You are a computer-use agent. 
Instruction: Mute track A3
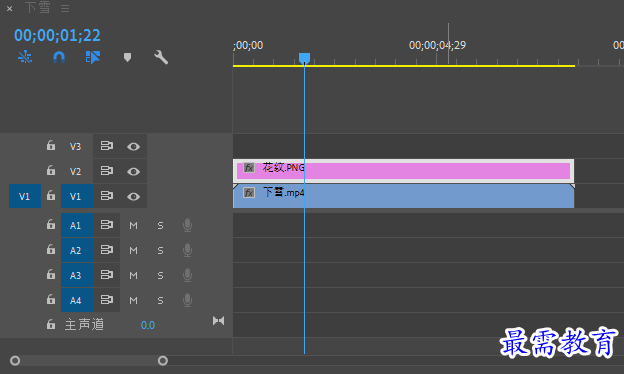[133, 275]
